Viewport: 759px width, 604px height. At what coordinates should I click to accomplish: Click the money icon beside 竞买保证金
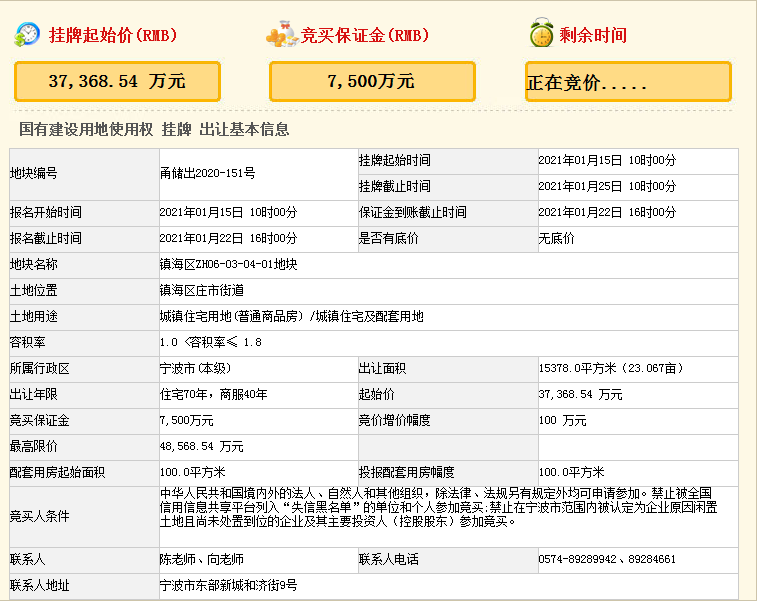[x=281, y=35]
